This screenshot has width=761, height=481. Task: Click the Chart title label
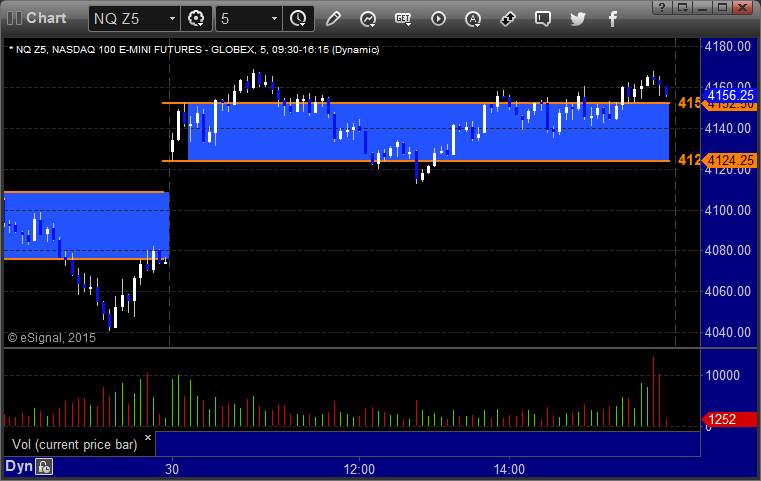[x=46, y=18]
